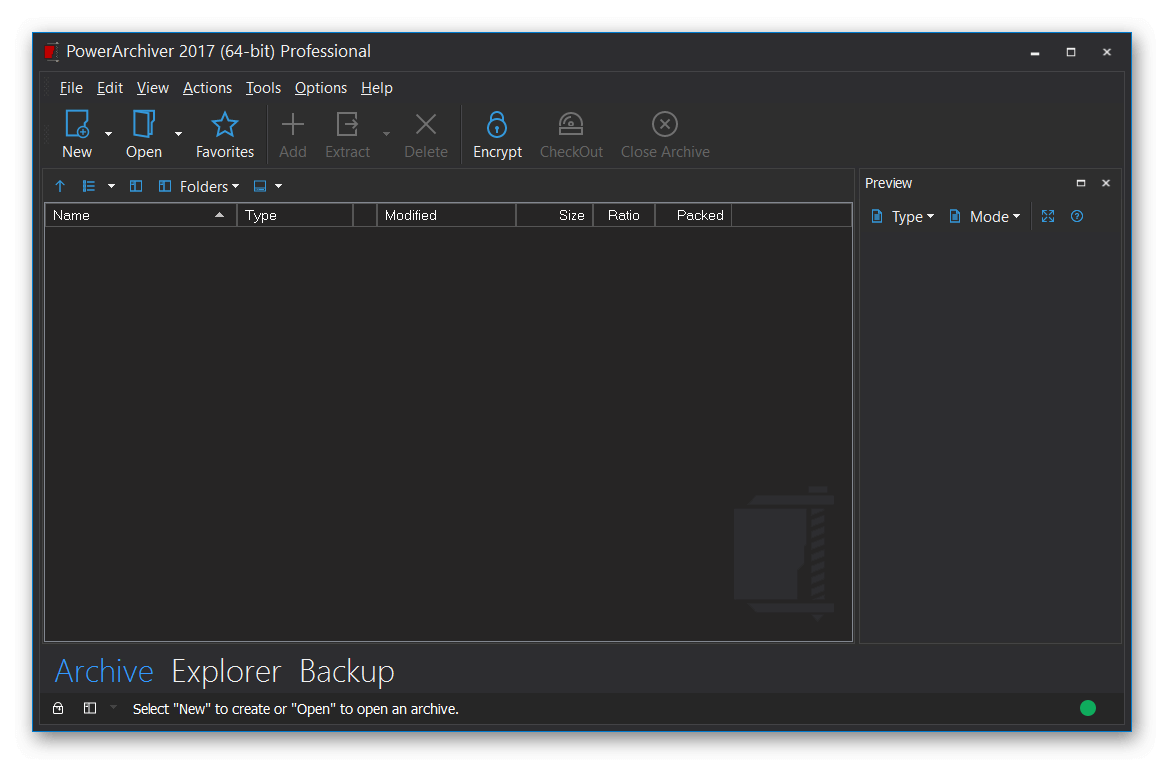Click the fullscreen preview icon in Preview panel
The image size is (1164, 764).
[1048, 216]
